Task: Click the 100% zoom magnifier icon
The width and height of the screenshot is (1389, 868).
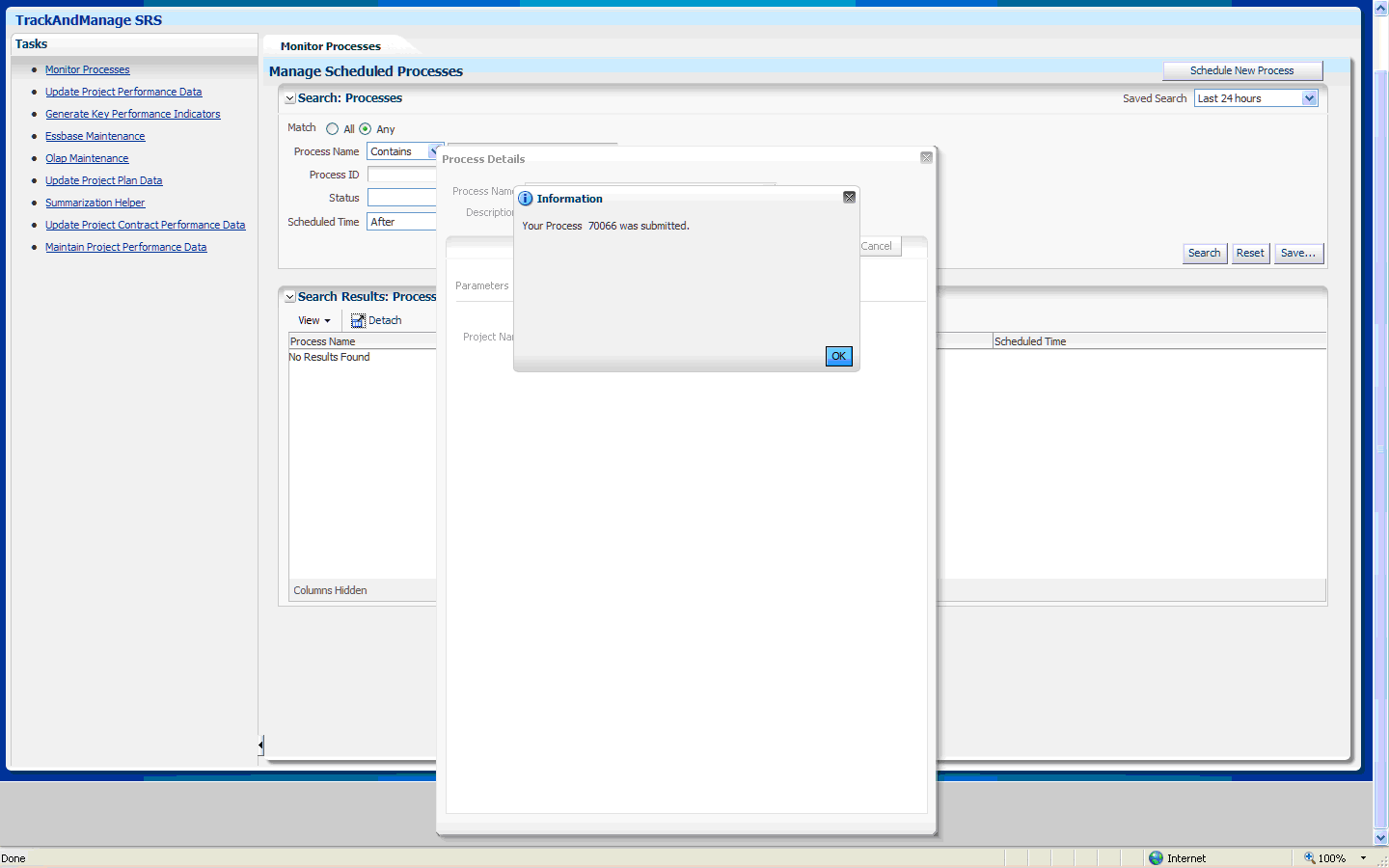Action: [x=1309, y=857]
